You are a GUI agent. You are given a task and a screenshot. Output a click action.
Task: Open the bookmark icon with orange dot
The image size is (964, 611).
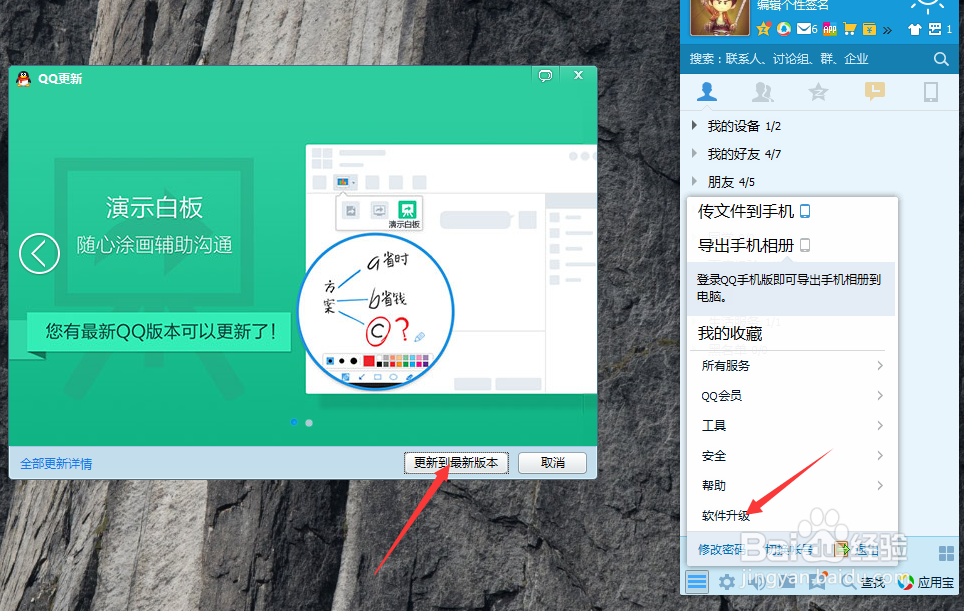point(818,581)
